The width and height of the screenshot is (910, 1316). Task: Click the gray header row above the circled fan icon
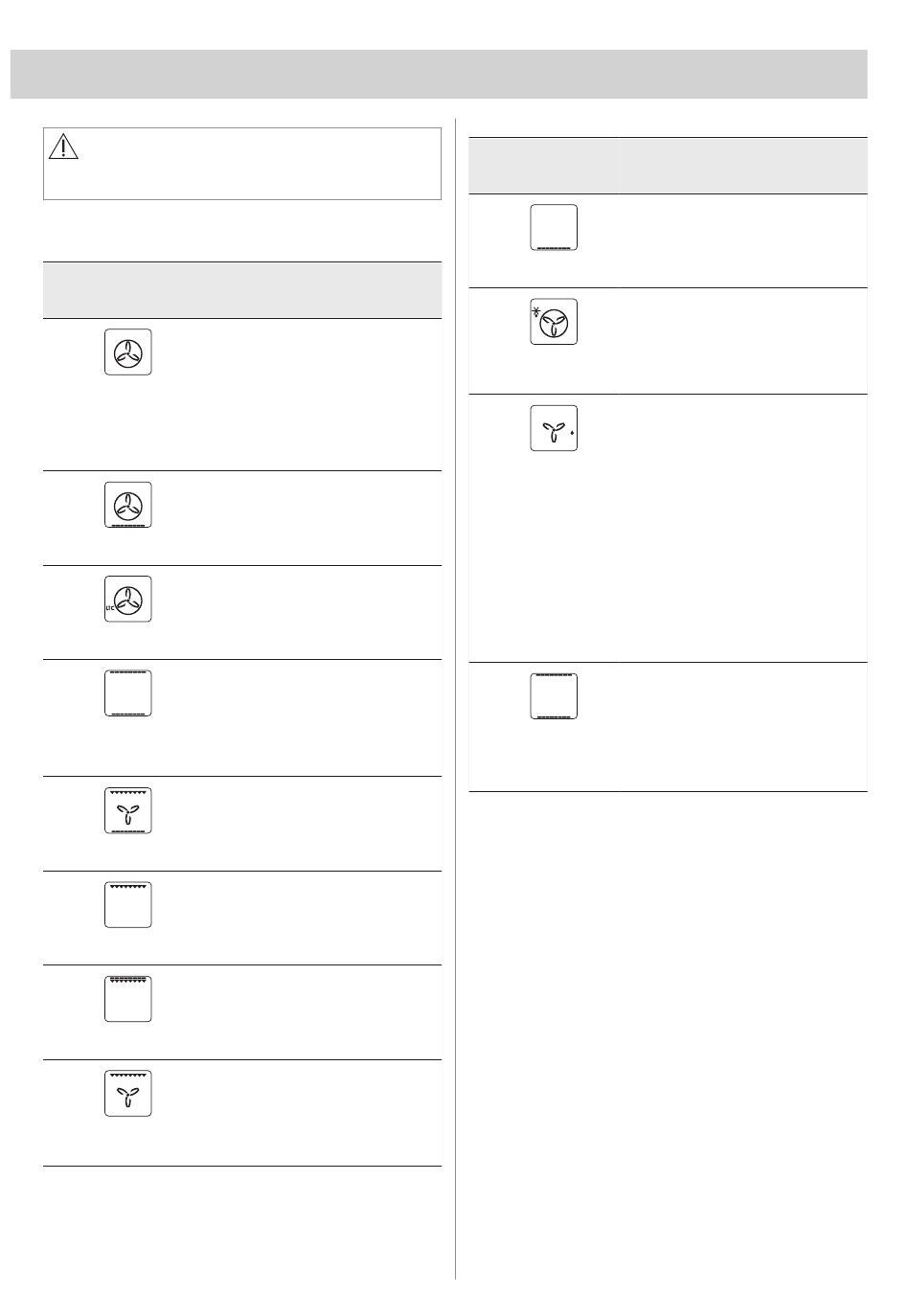[242, 290]
